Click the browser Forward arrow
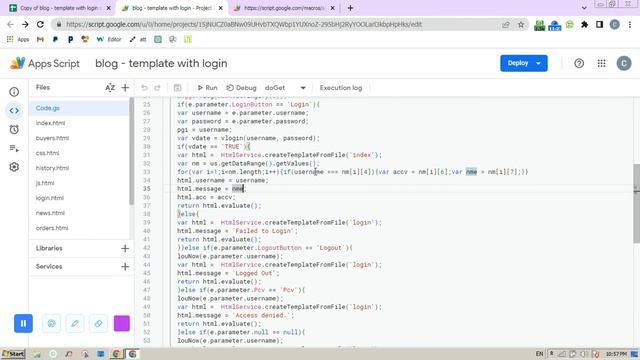The width and height of the screenshot is (640, 360). 25,24
